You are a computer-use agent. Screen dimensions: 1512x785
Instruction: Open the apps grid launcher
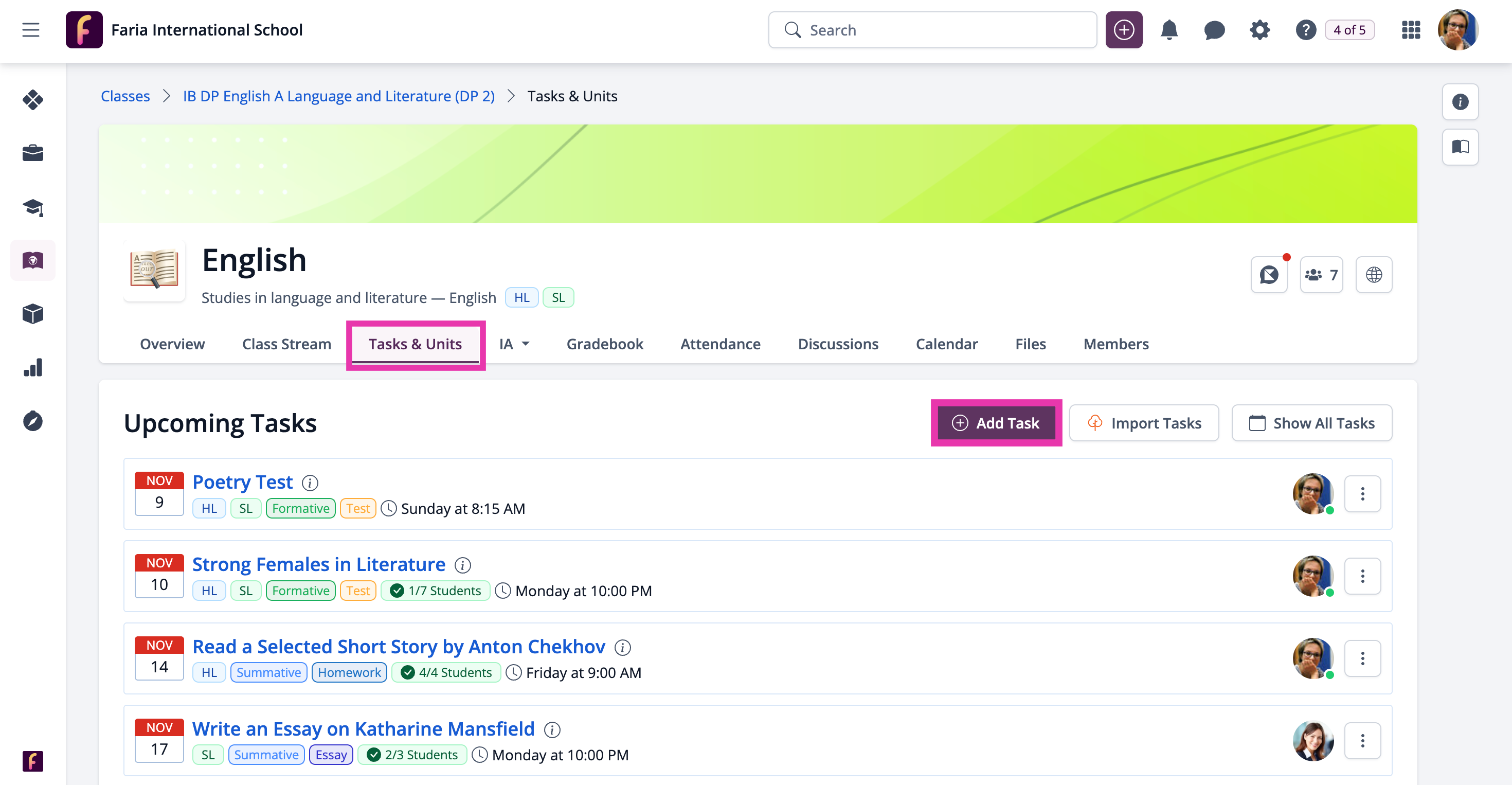1411,30
